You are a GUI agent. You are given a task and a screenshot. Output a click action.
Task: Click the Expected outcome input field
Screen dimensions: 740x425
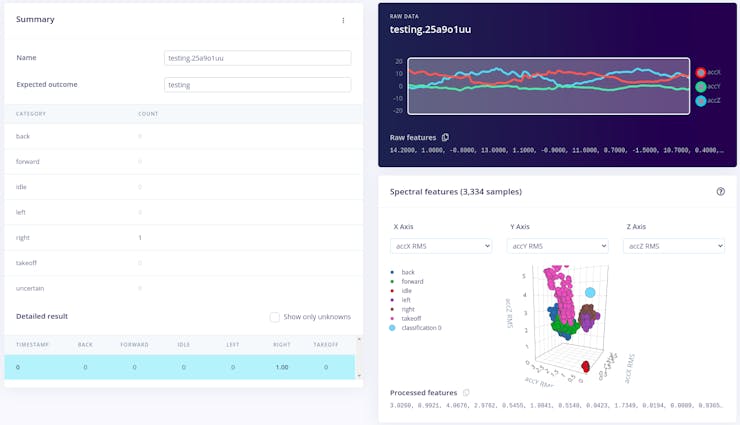point(258,85)
